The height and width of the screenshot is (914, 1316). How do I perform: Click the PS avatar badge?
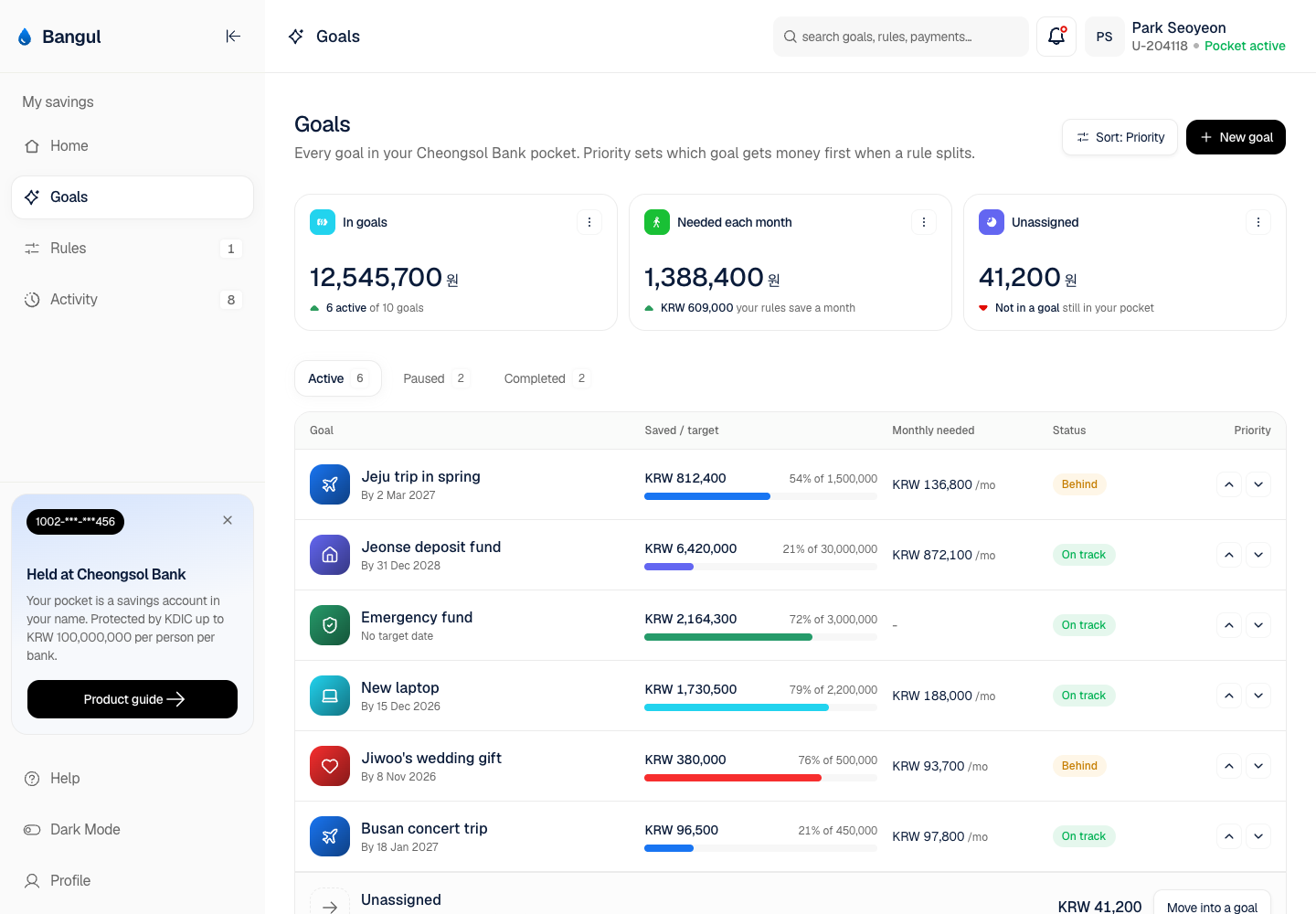pyautogui.click(x=1105, y=37)
